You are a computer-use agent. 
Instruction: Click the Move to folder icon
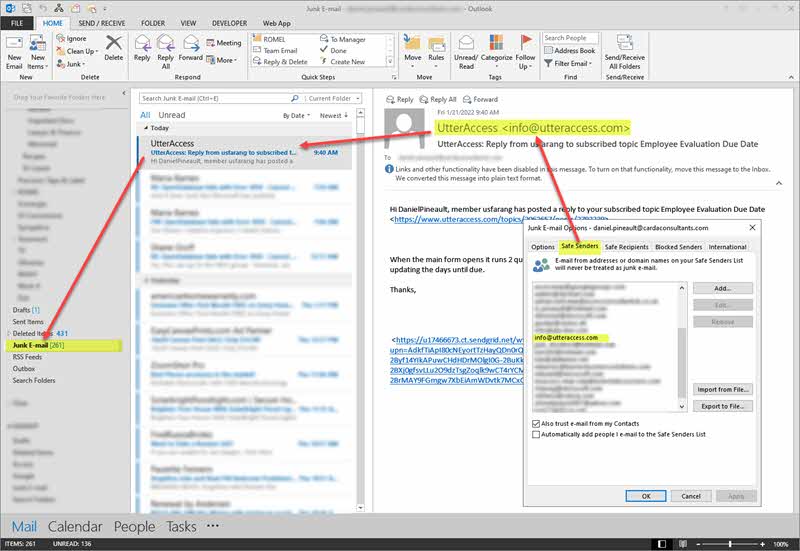point(412,43)
